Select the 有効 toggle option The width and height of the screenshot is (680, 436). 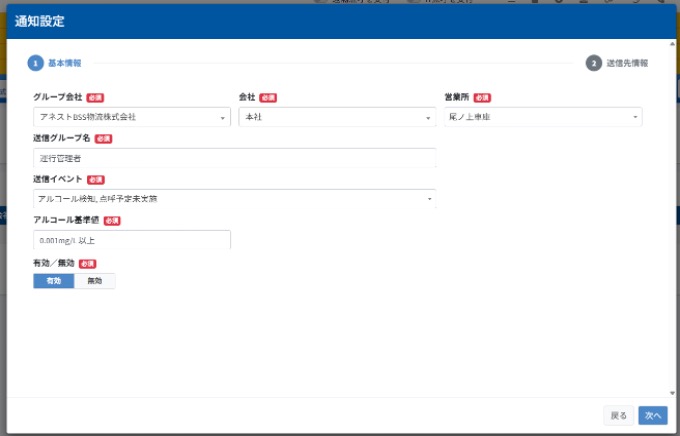53,281
